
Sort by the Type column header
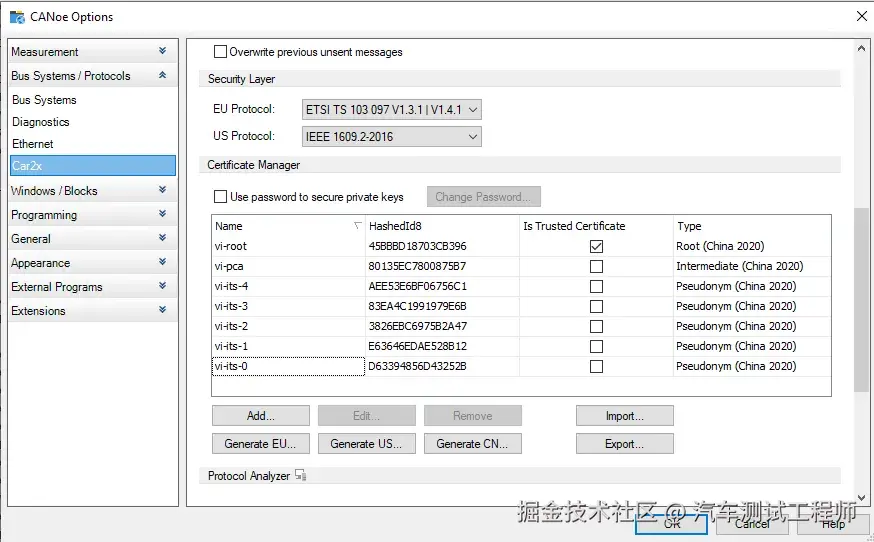[752, 226]
